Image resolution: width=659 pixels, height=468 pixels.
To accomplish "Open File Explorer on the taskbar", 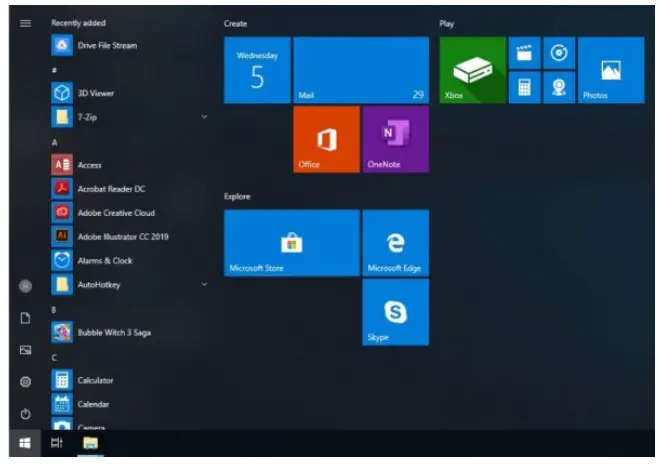I will coord(90,443).
